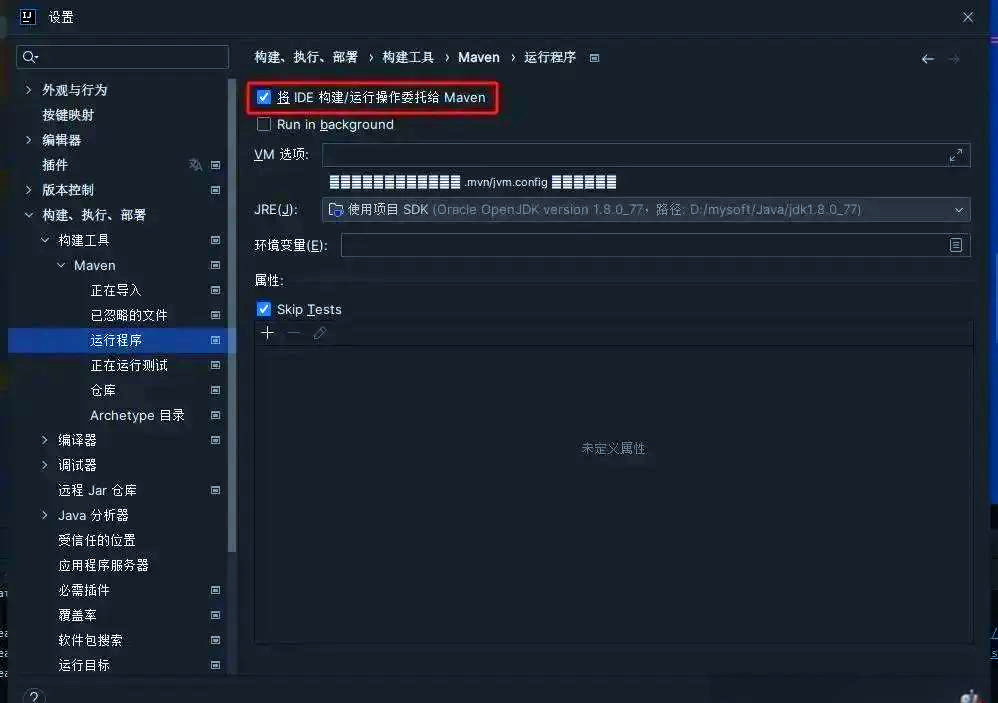Navigate back with the left arrow
This screenshot has width=998, height=703.
(927, 59)
